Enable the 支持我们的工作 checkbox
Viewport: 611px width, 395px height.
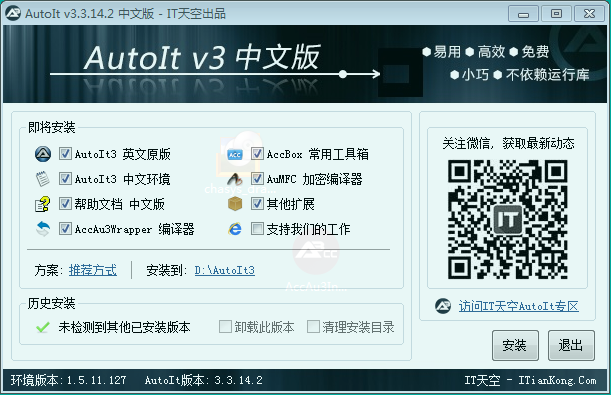257,229
